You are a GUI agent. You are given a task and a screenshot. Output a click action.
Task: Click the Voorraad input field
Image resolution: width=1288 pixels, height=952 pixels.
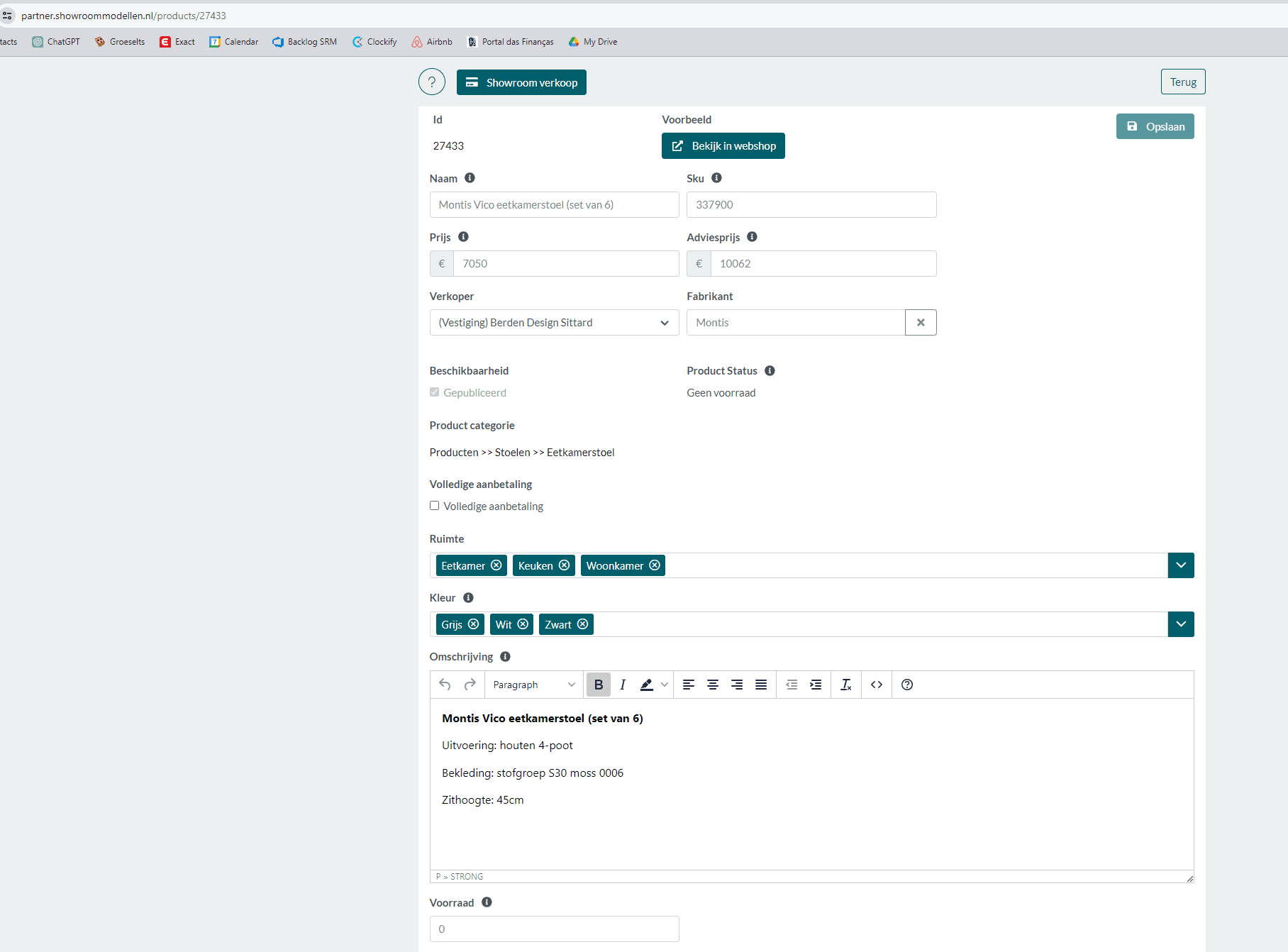(x=554, y=929)
